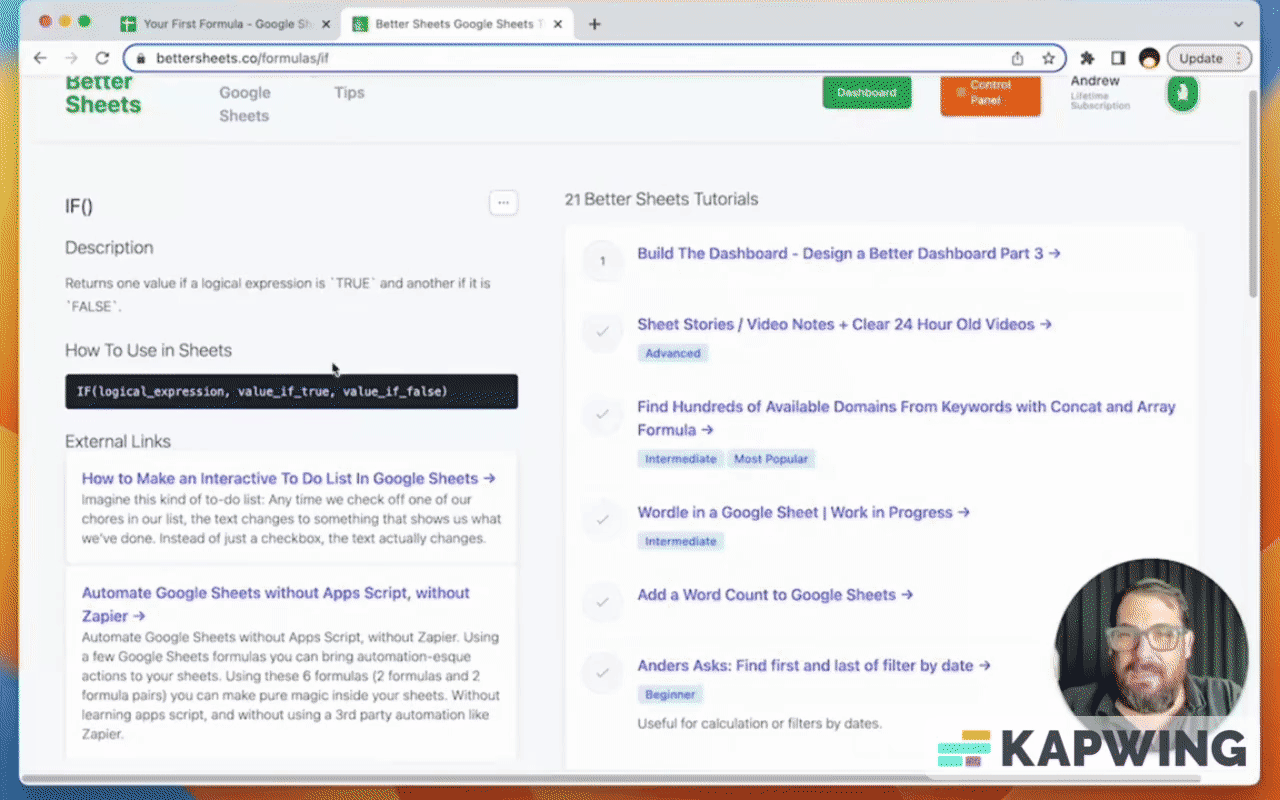Click the 'Description' heading
The image size is (1280, 800).
(109, 247)
